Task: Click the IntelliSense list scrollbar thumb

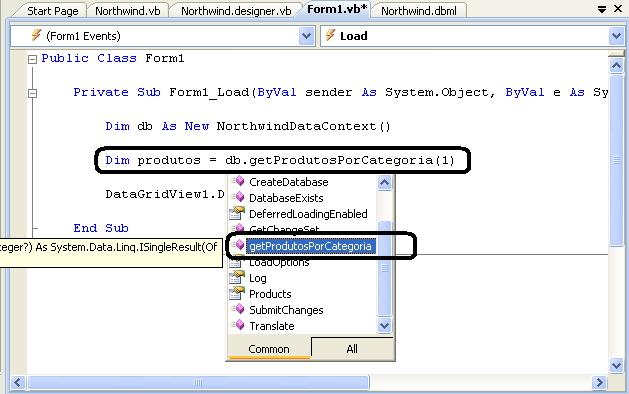Action: click(x=384, y=268)
